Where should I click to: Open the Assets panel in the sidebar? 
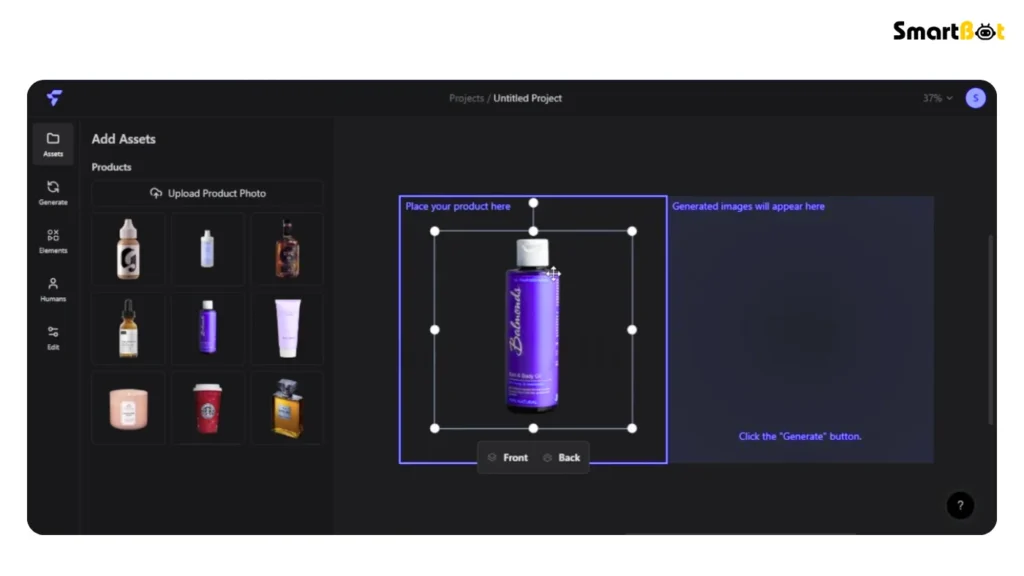click(53, 143)
